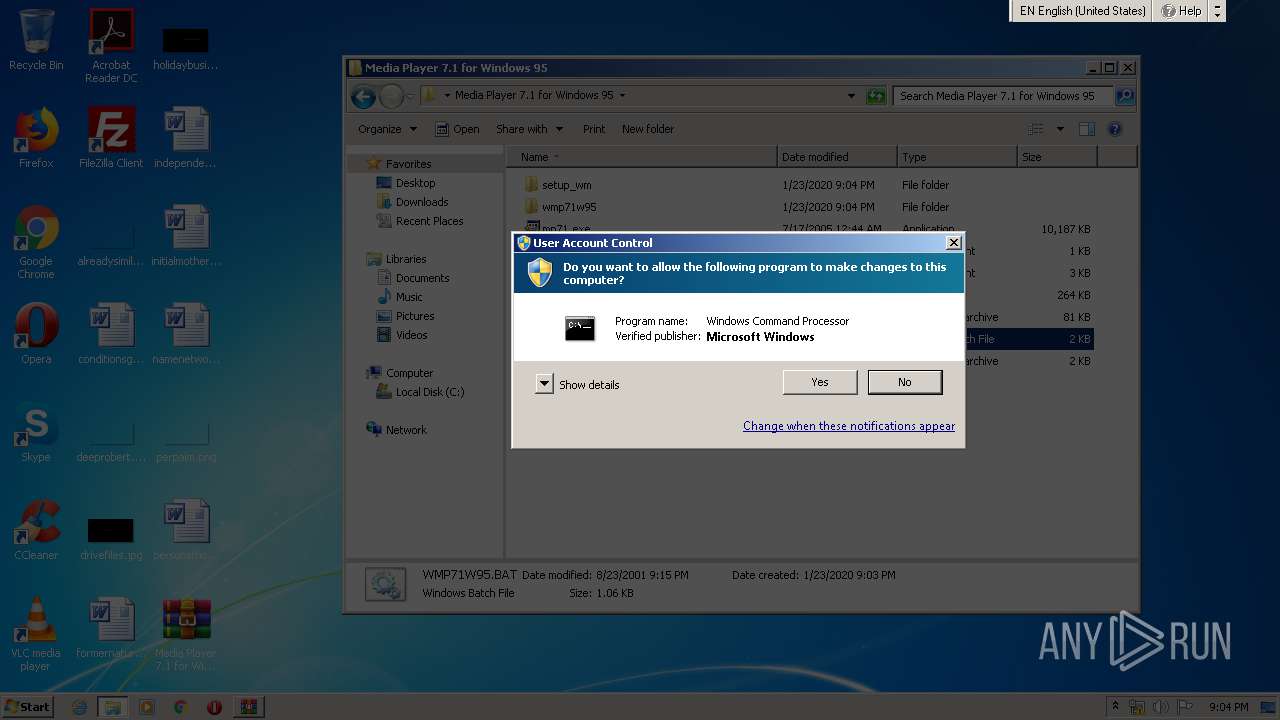Open the Share with menu
The image size is (1280, 720).
tap(529, 129)
